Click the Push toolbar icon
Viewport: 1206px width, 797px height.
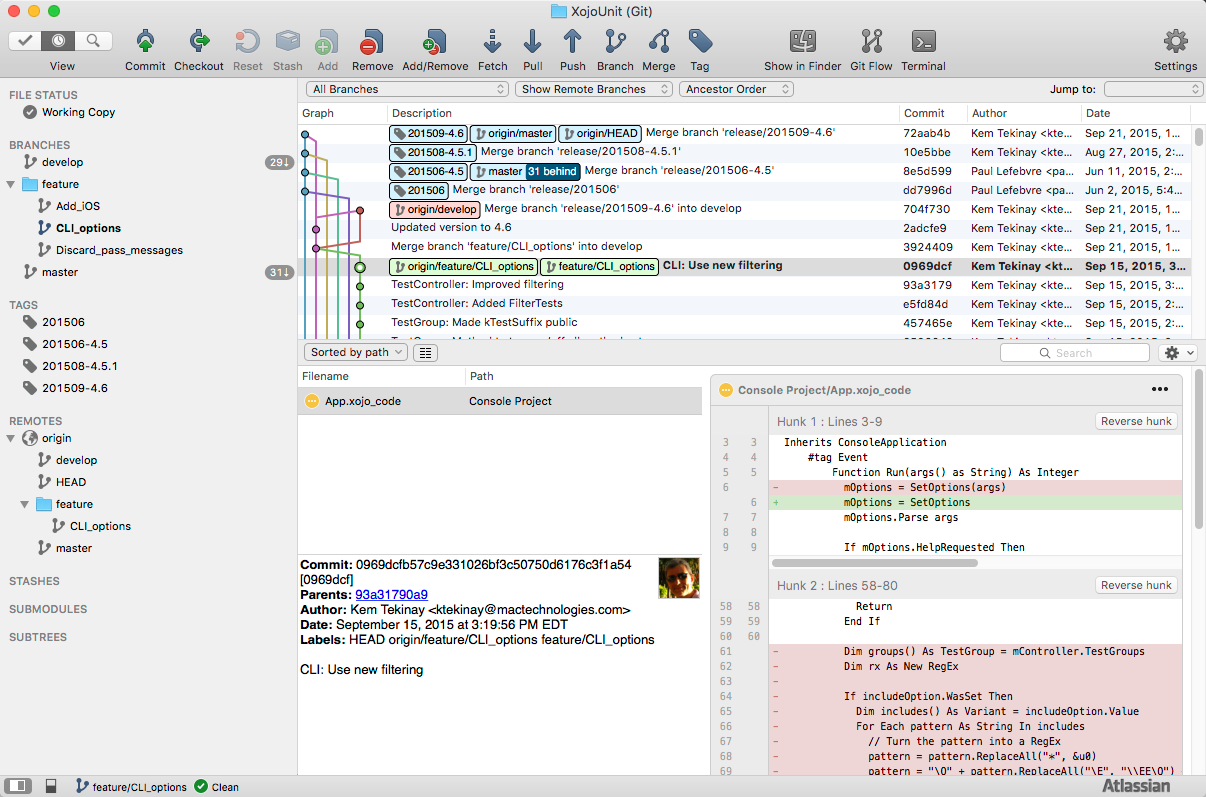[x=572, y=41]
